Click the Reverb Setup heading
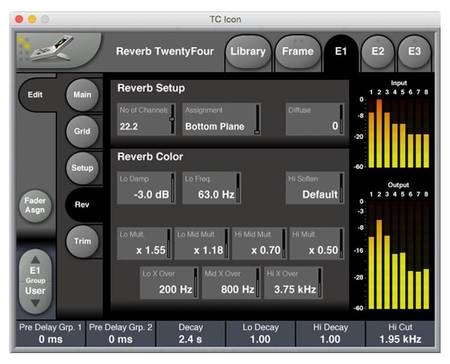Screen dimensions: 450x364 (x=151, y=88)
